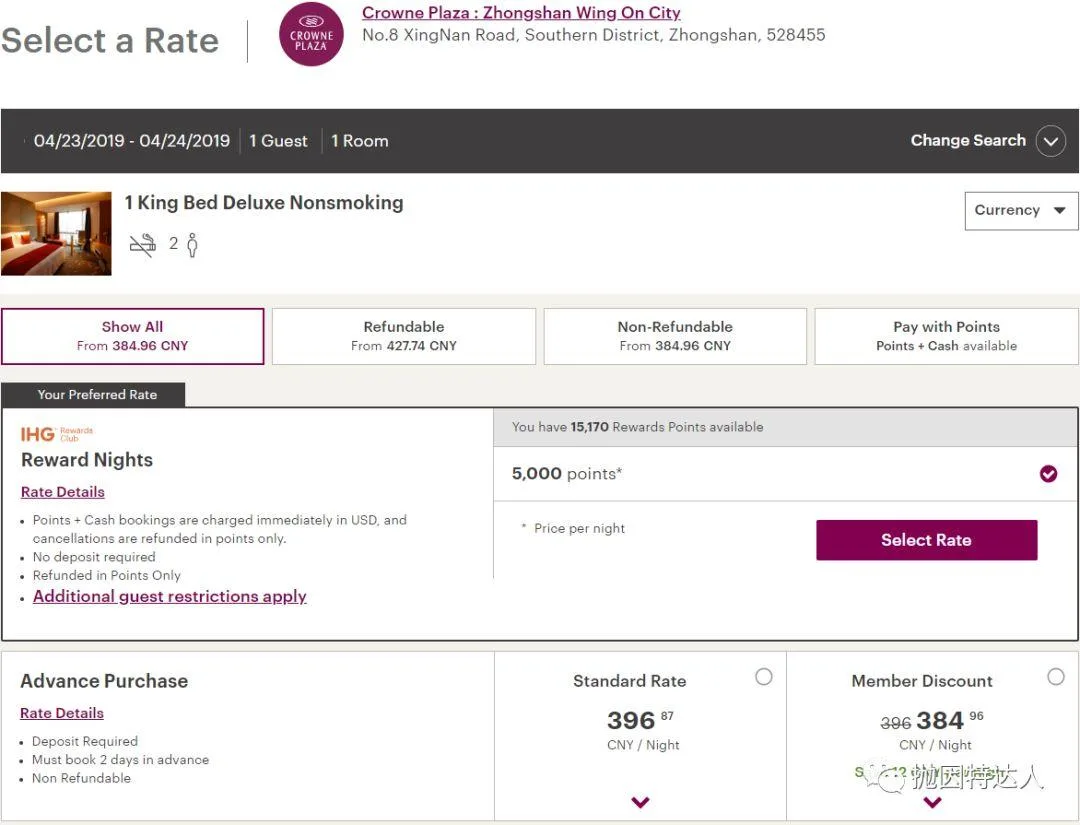Expand the Member Discount details chevron
The width and height of the screenshot is (1080, 825).
[932, 802]
